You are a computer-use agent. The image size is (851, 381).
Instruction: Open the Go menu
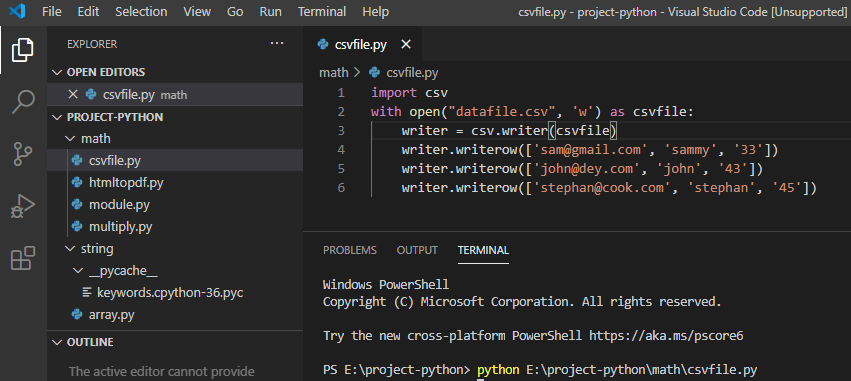coord(235,11)
